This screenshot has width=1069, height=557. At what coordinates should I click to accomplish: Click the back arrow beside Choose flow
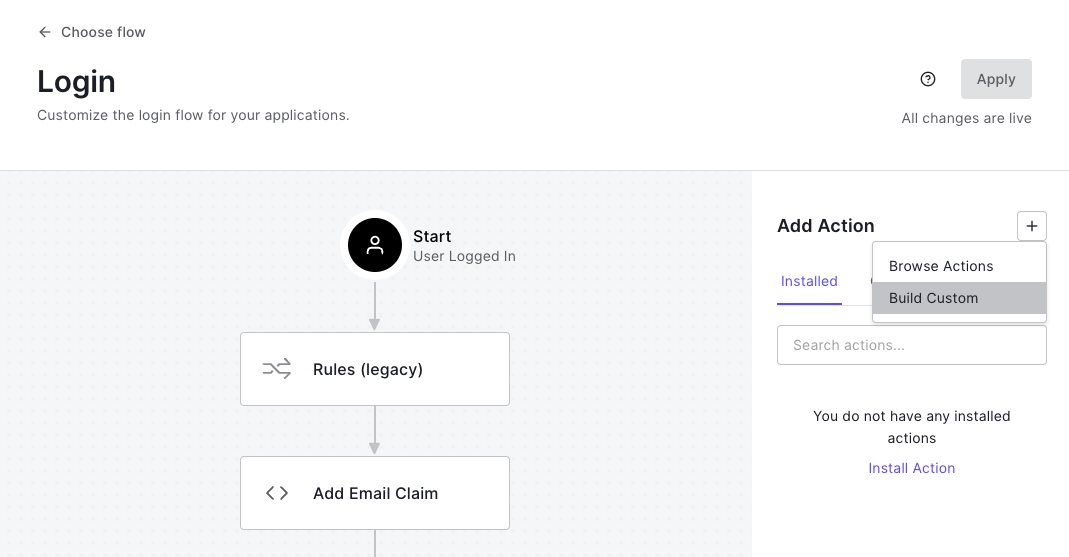(44, 32)
